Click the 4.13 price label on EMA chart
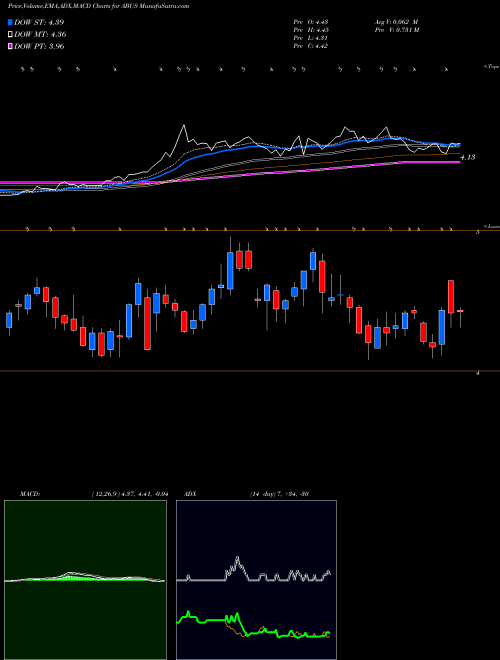Viewport: 500px width, 660px height. [x=468, y=157]
